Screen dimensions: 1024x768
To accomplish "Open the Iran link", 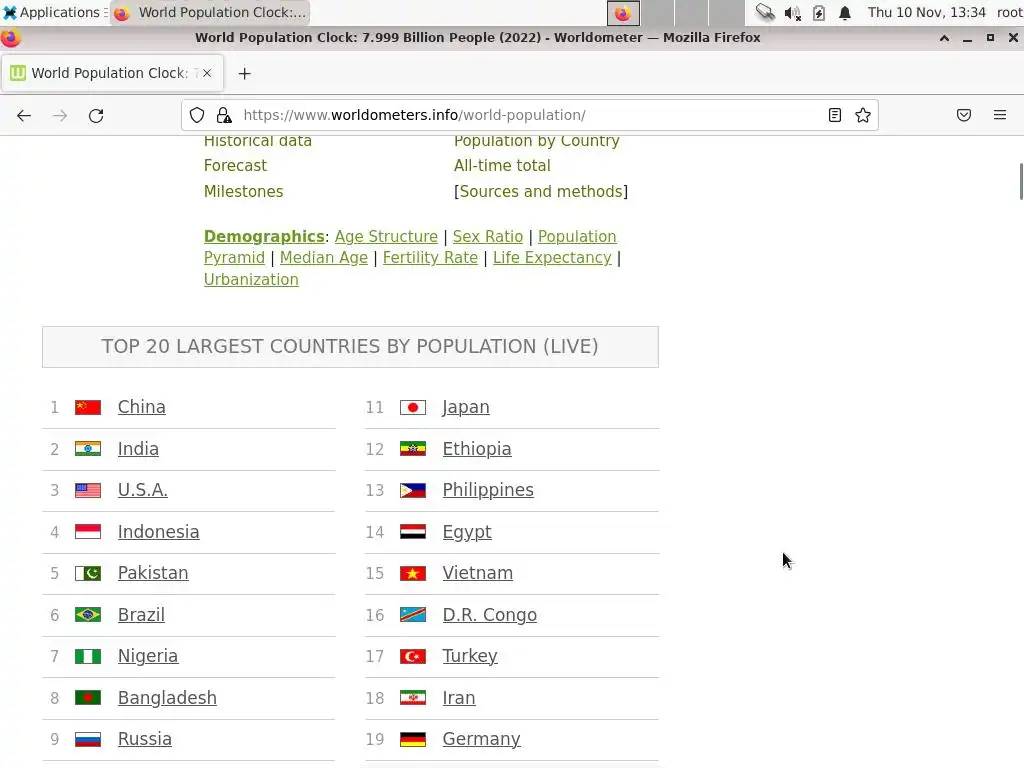I will (x=459, y=697).
